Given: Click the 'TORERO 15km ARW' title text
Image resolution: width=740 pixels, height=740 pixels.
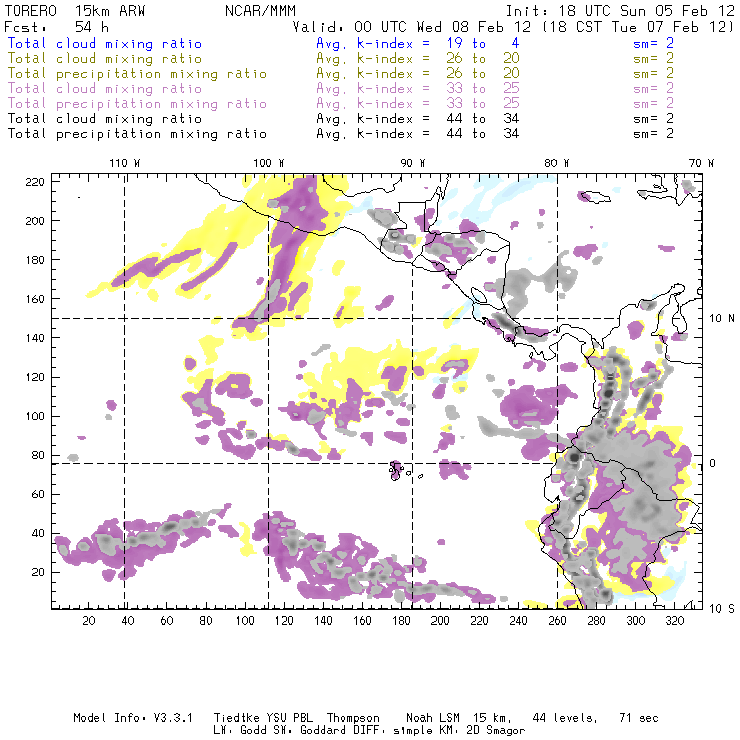Looking at the screenshot, I should 75,11.
